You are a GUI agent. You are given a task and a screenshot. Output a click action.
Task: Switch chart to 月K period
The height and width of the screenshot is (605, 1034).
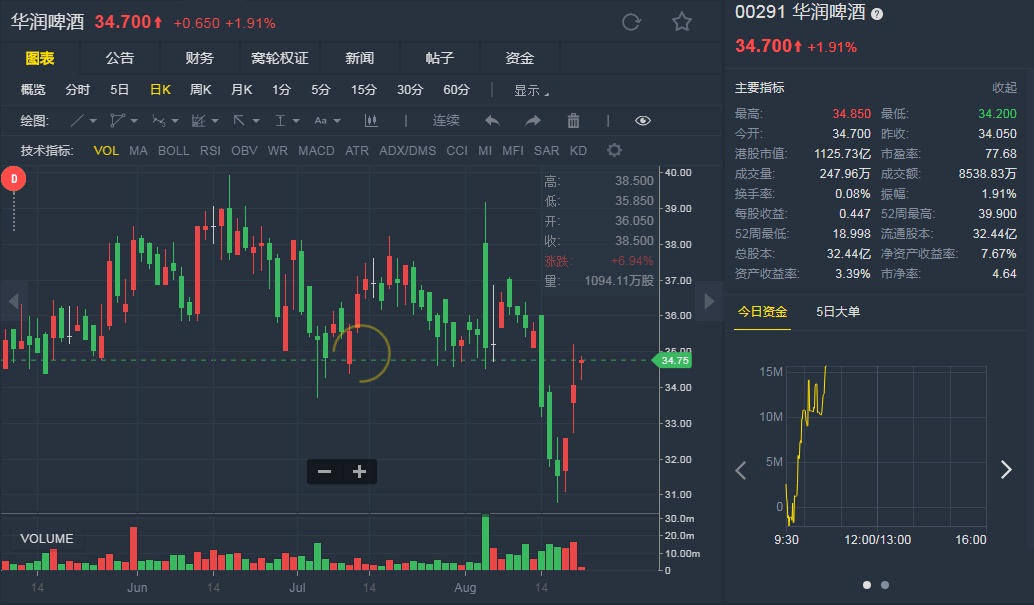[x=241, y=90]
